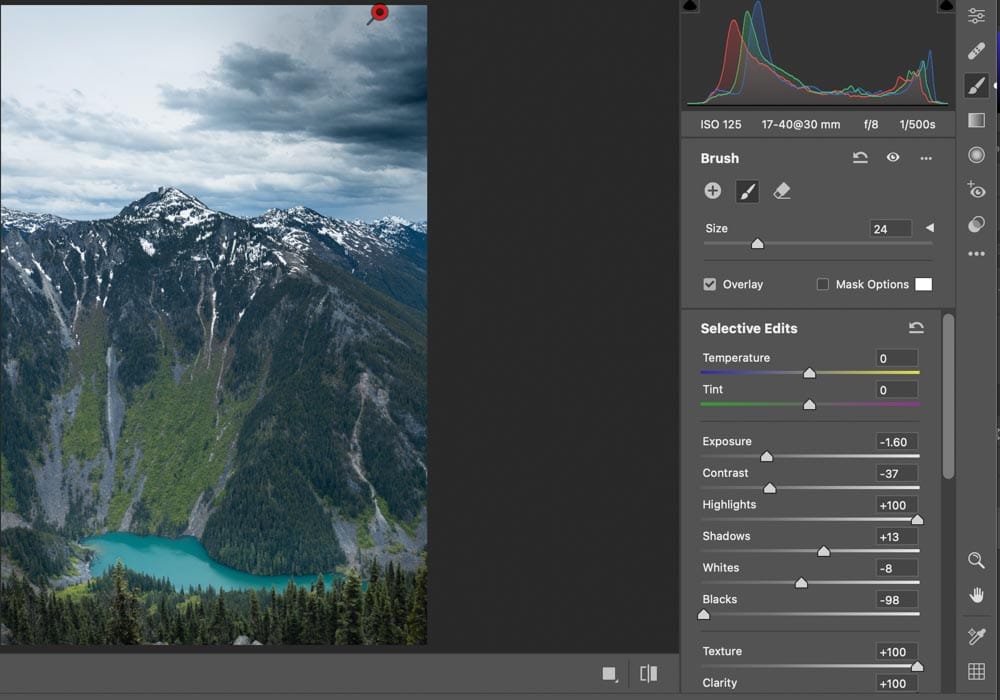Click the white mask color swatch
1000x700 pixels.
(923, 285)
